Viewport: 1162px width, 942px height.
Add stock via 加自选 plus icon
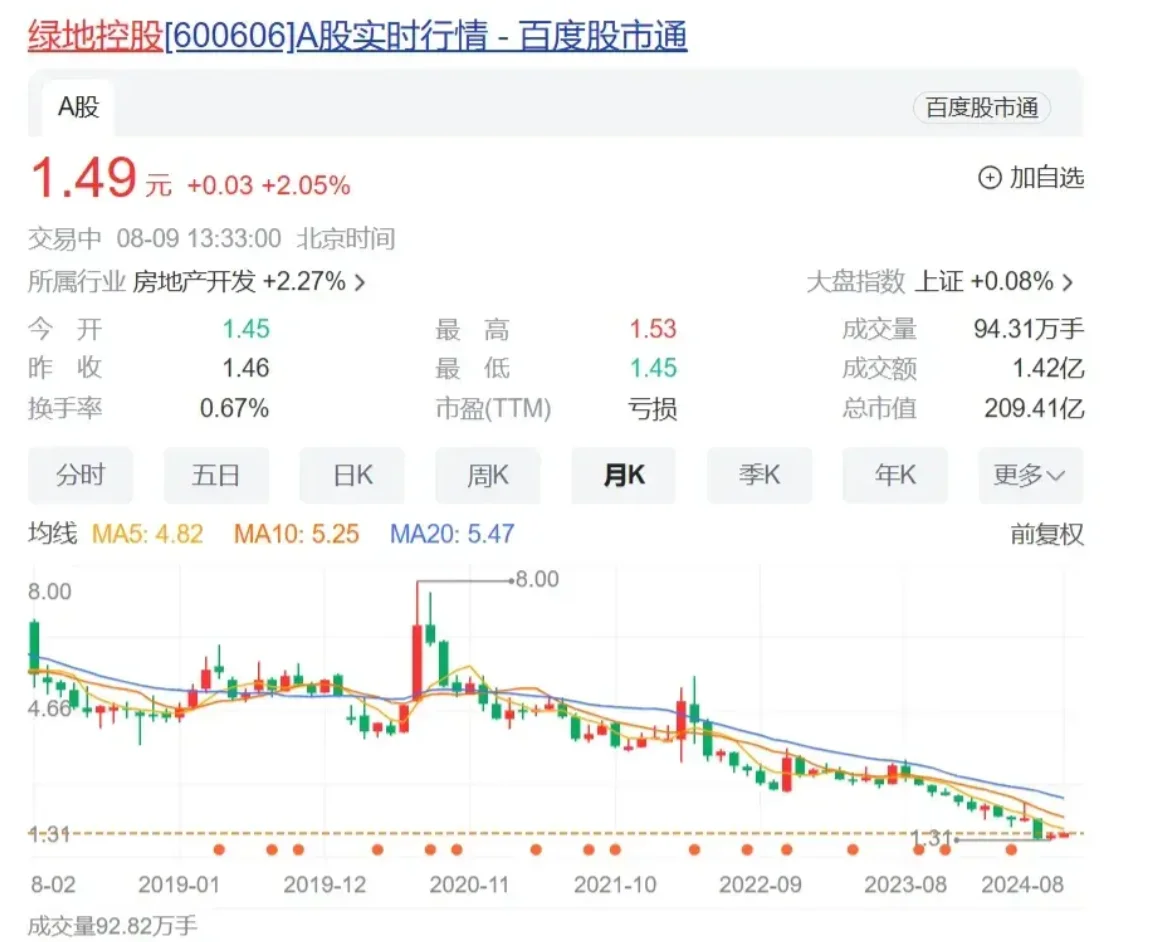pos(989,178)
